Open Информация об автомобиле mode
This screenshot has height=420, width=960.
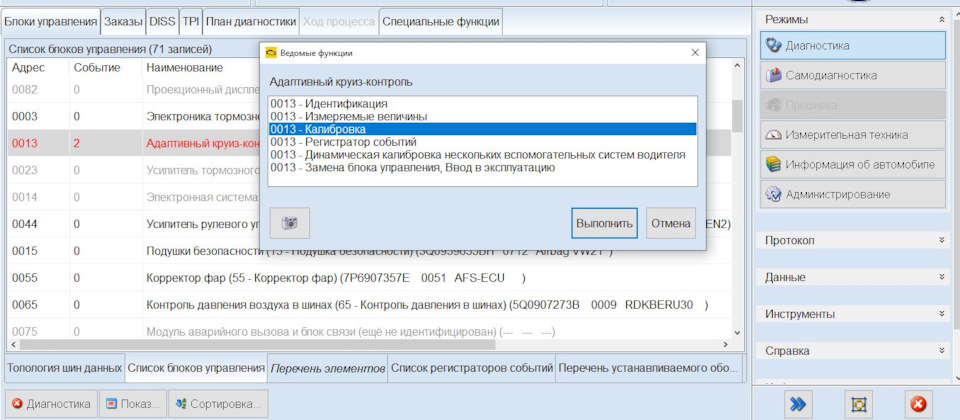tap(853, 165)
